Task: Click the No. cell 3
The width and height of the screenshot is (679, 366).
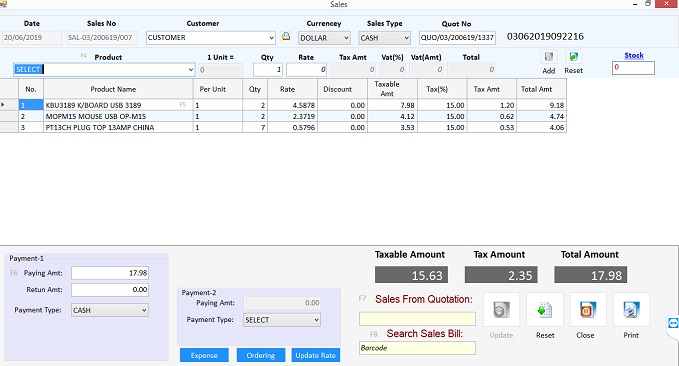Action: 31,127
